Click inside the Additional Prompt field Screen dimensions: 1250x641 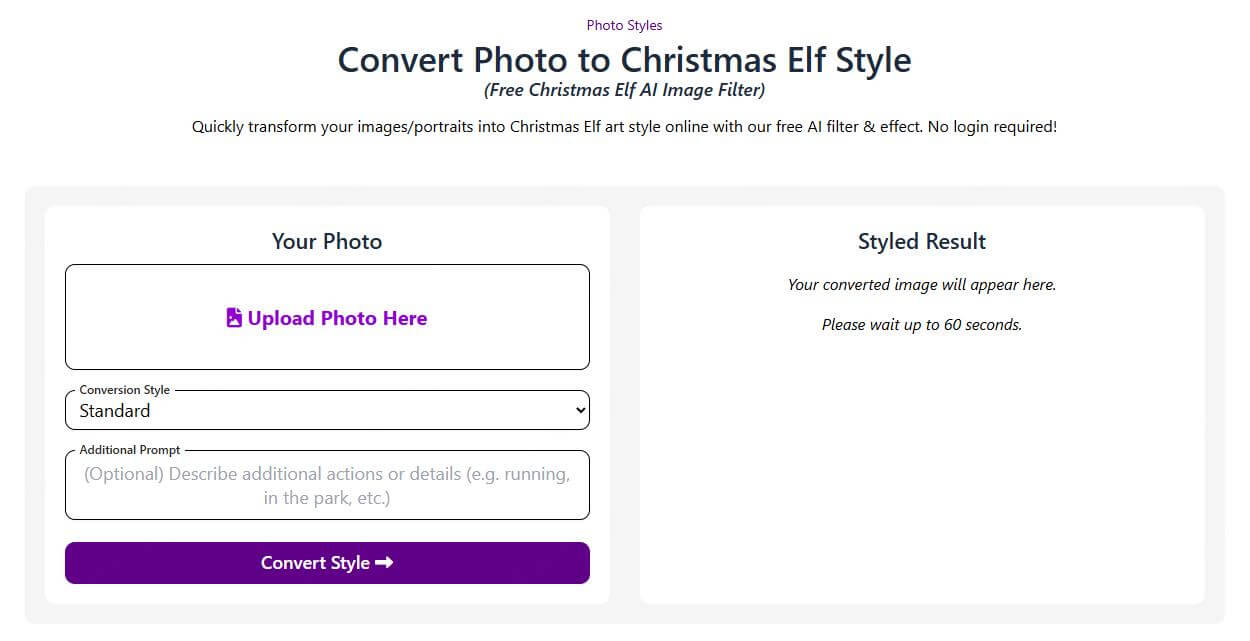[x=327, y=485]
